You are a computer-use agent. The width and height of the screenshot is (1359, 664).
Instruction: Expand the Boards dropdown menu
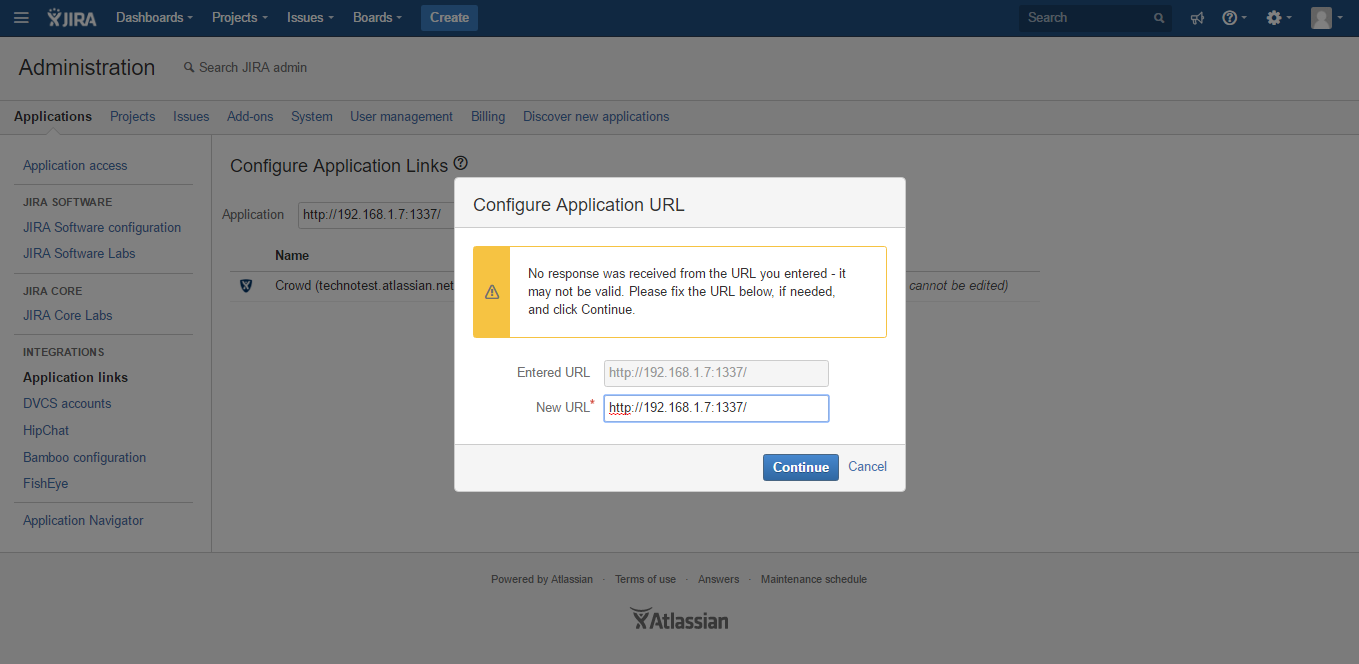tap(377, 18)
